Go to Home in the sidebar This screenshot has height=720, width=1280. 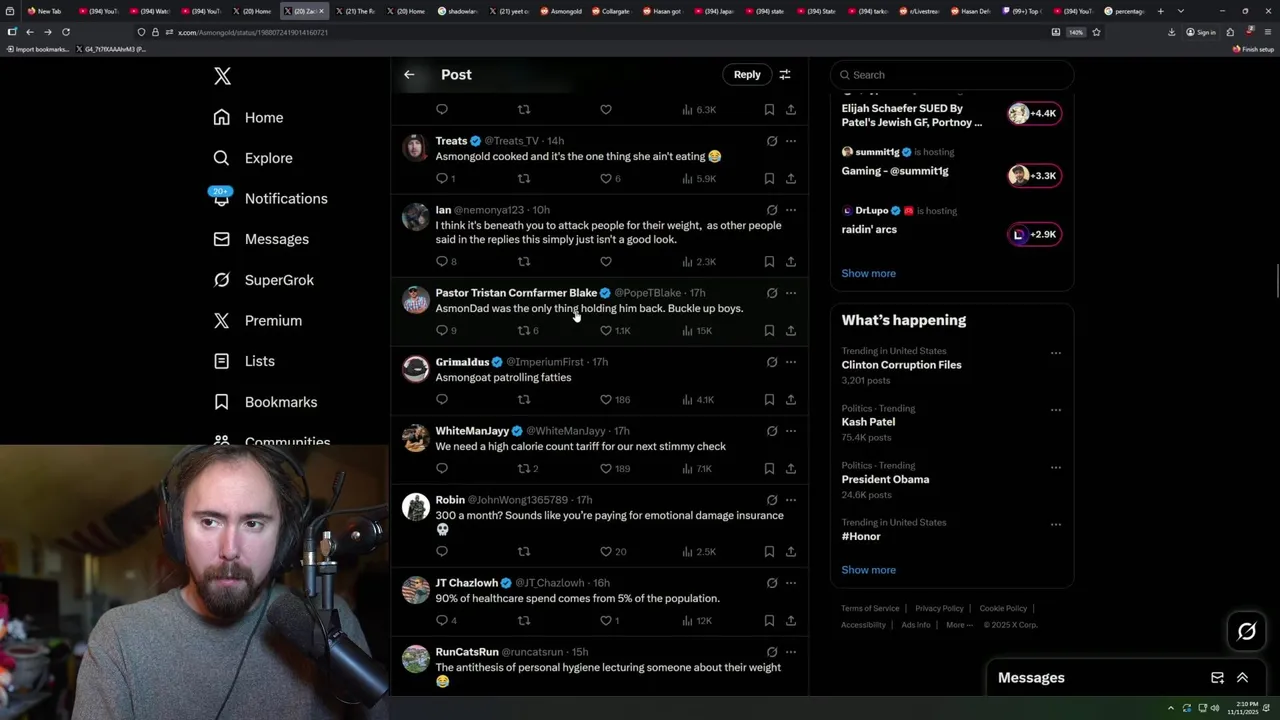click(x=249, y=117)
